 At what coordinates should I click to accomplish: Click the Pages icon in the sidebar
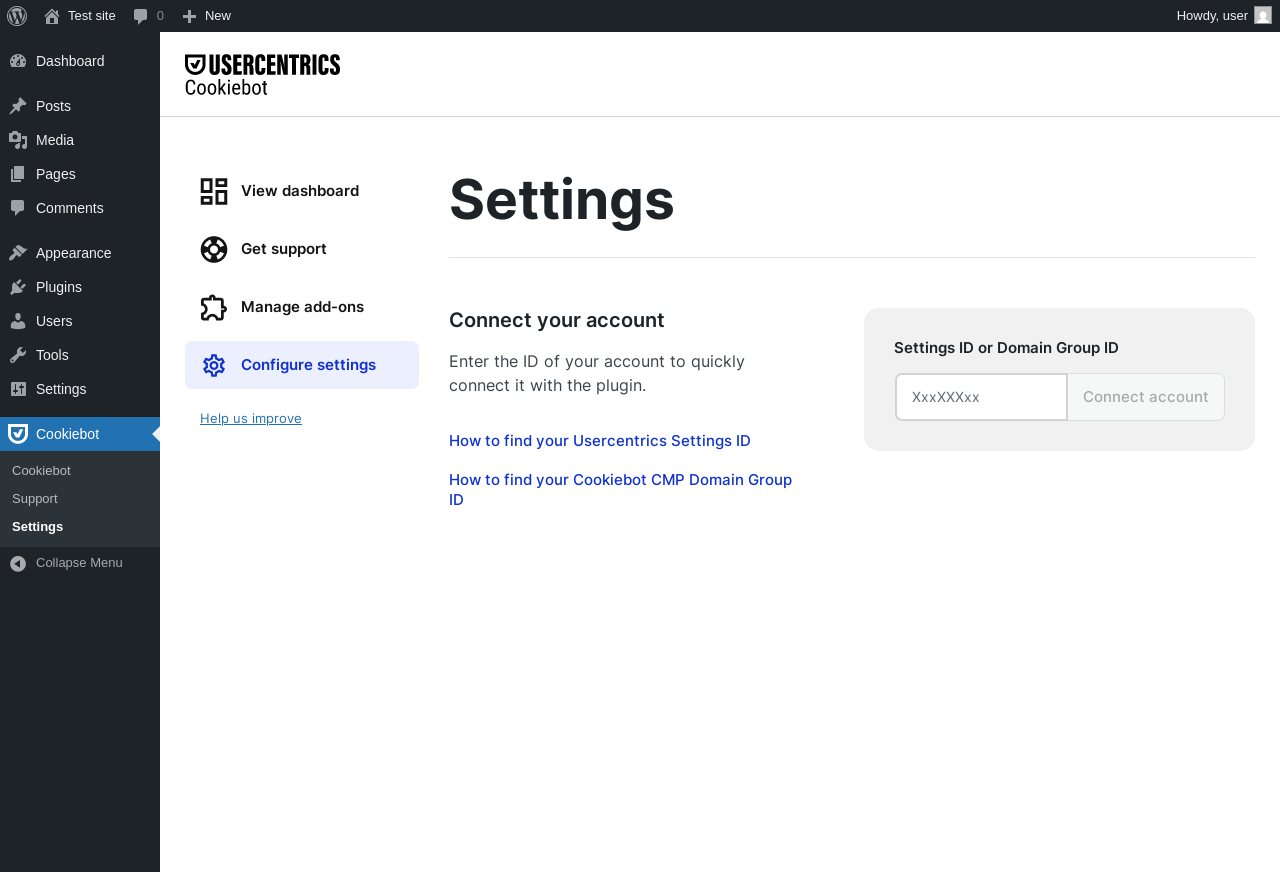tap(18, 174)
